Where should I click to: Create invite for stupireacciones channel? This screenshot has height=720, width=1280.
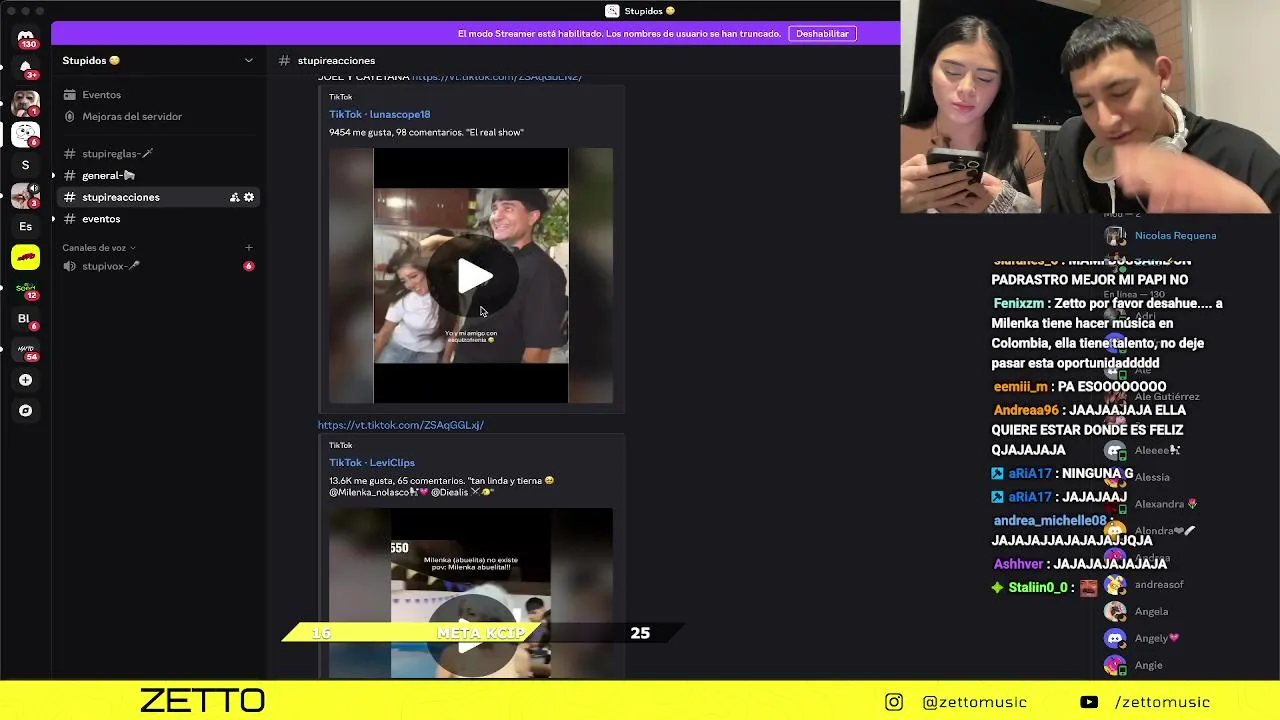click(234, 197)
